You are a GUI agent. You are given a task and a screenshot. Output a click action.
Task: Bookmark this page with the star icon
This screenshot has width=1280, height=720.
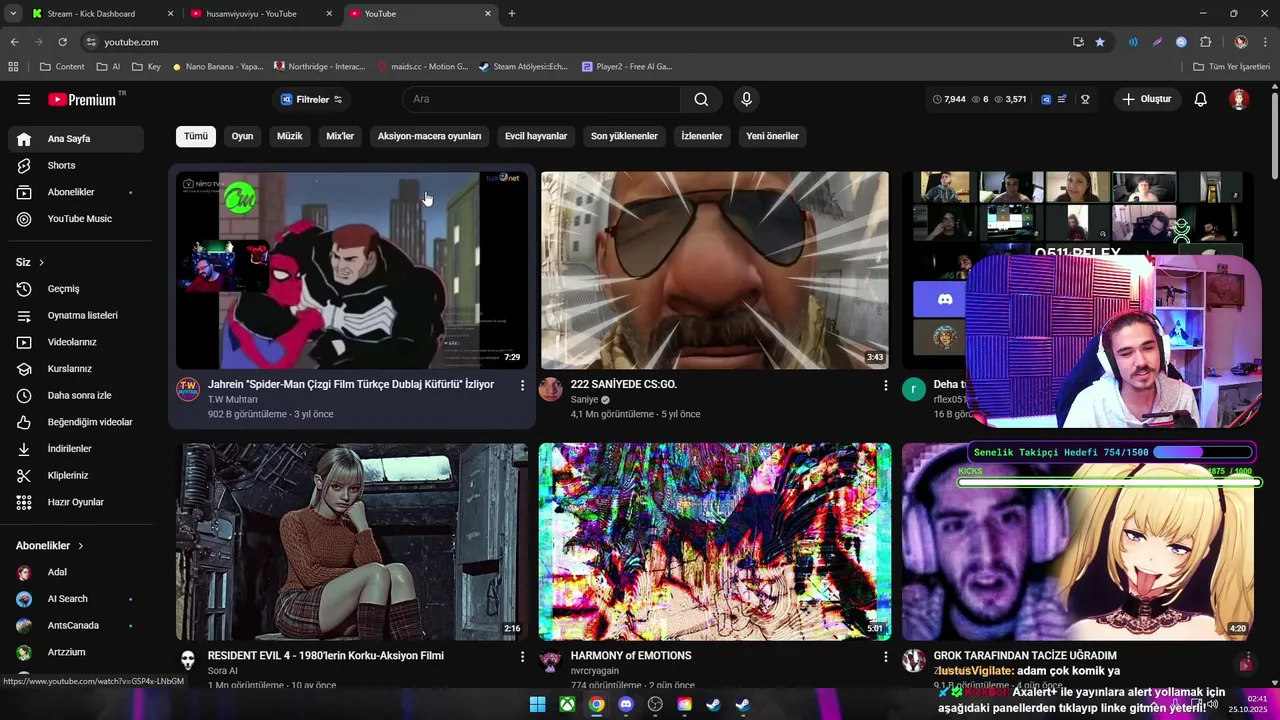click(1100, 42)
